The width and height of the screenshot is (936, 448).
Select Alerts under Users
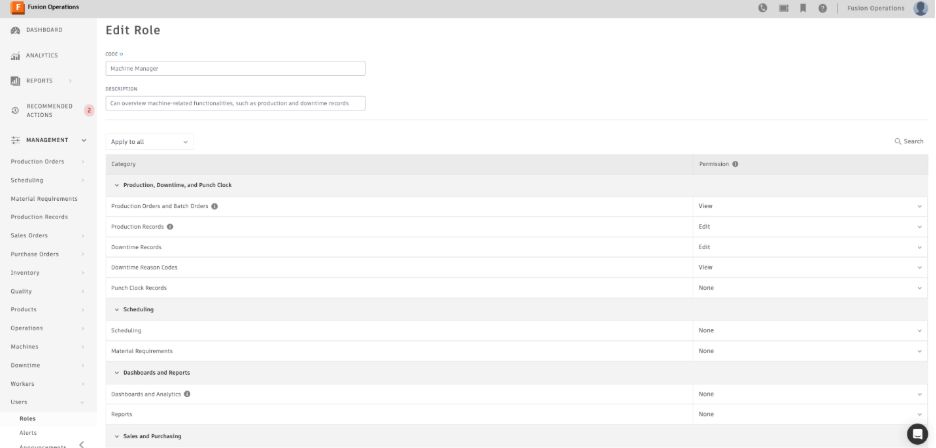[x=28, y=433]
